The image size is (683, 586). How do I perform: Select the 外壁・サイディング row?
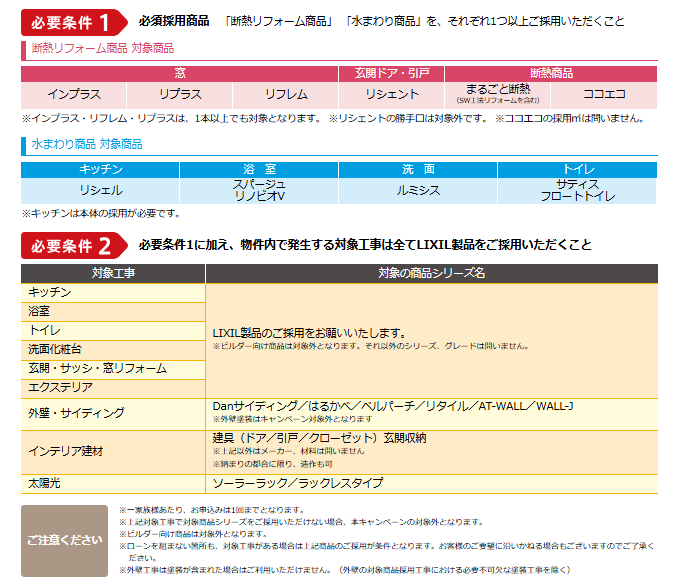113,414
